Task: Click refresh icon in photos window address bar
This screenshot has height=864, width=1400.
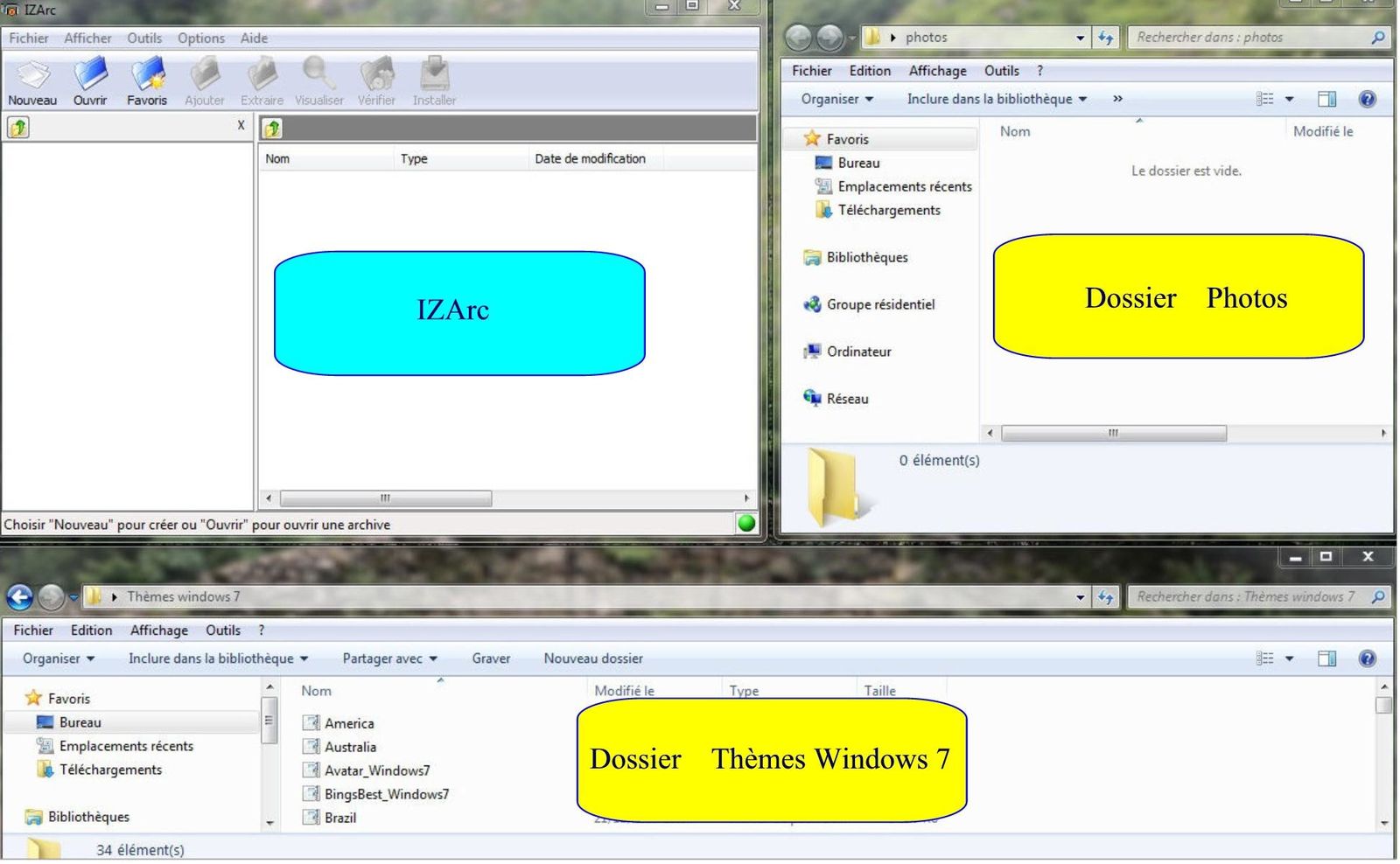Action: (x=1106, y=38)
